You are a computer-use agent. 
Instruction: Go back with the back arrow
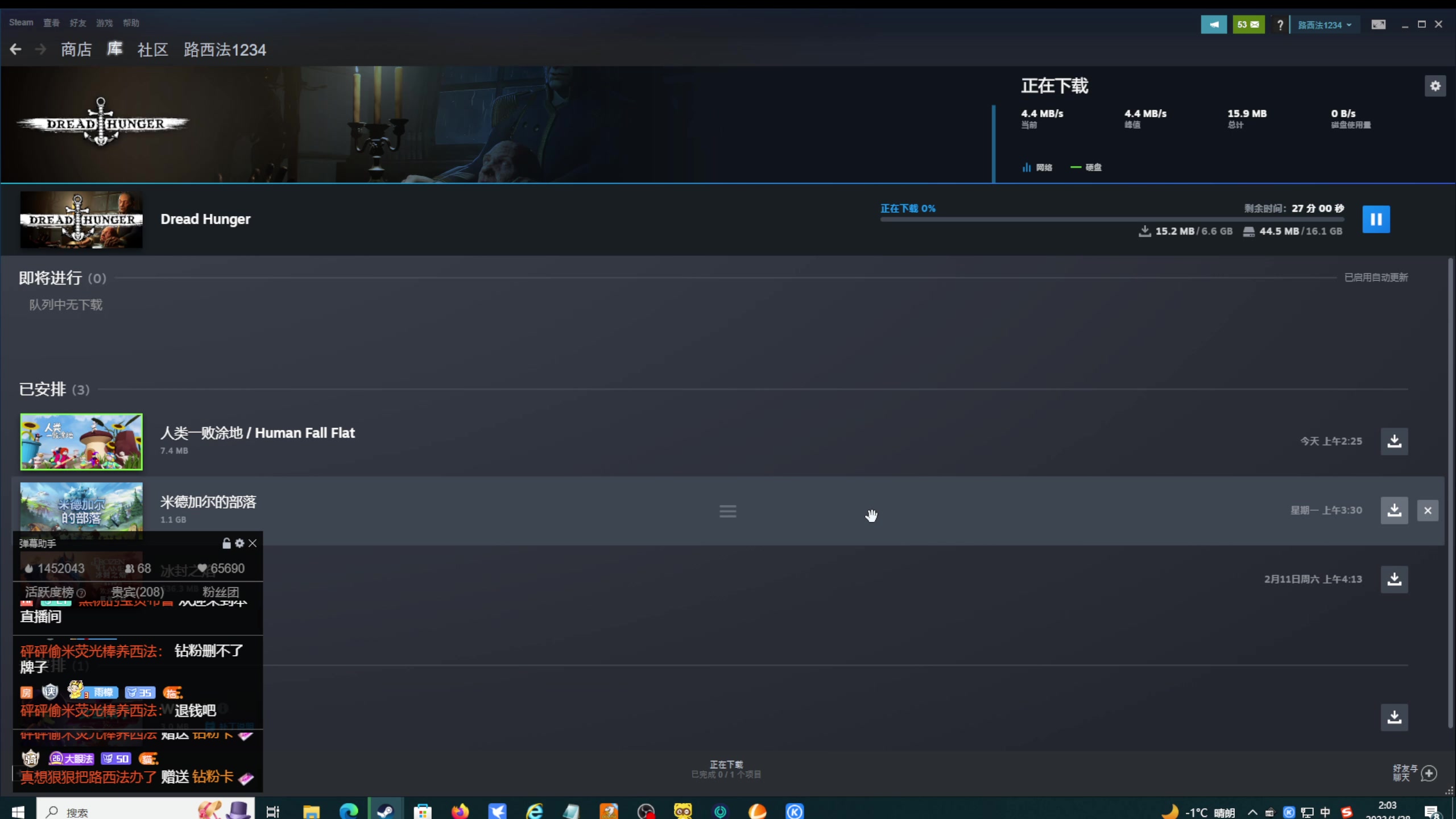(x=15, y=50)
